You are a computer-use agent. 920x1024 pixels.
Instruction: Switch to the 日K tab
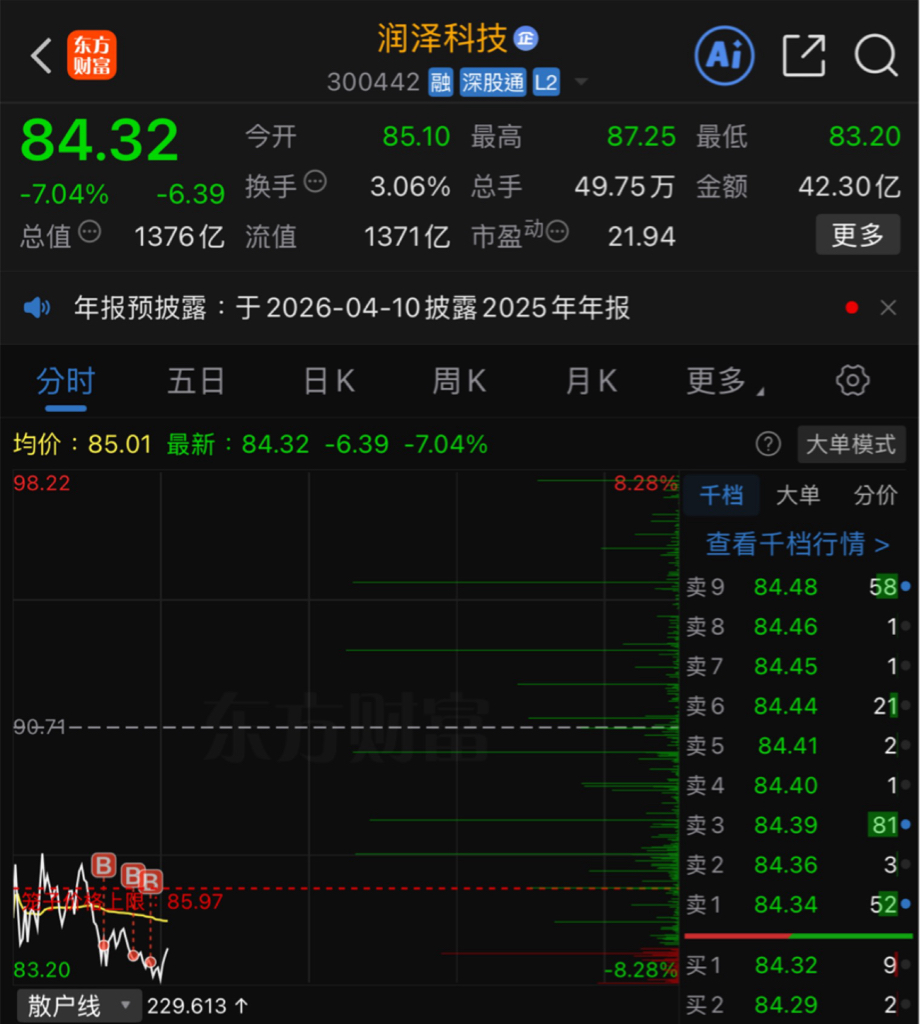(329, 381)
